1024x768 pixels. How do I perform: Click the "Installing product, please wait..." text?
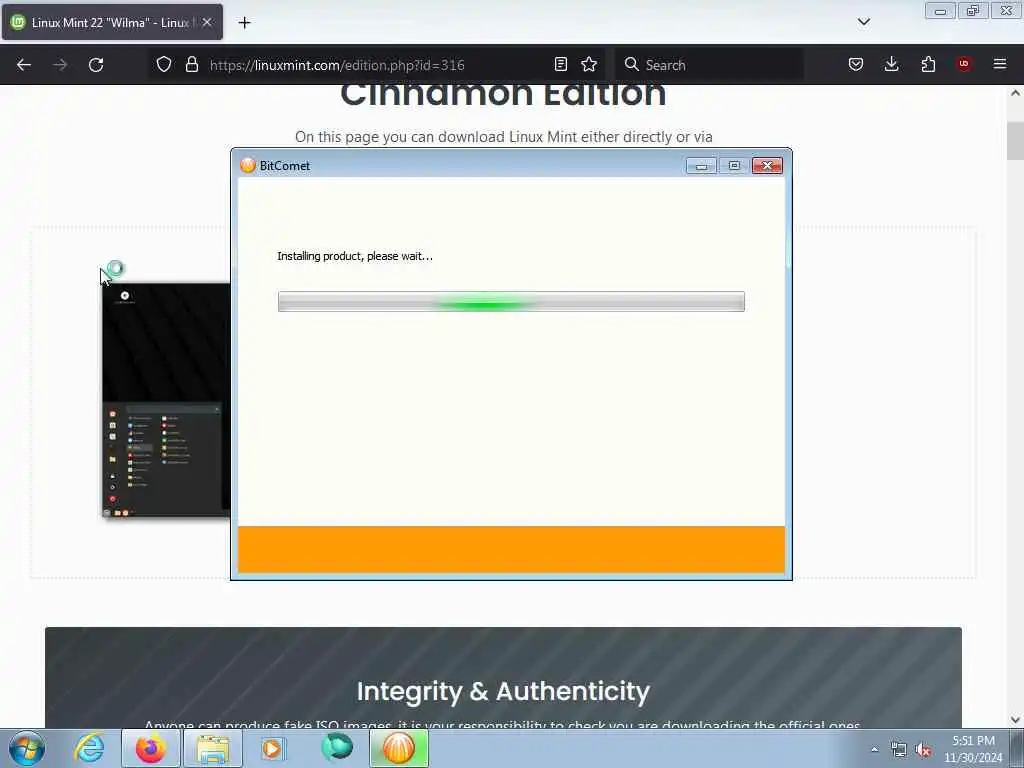[355, 256]
